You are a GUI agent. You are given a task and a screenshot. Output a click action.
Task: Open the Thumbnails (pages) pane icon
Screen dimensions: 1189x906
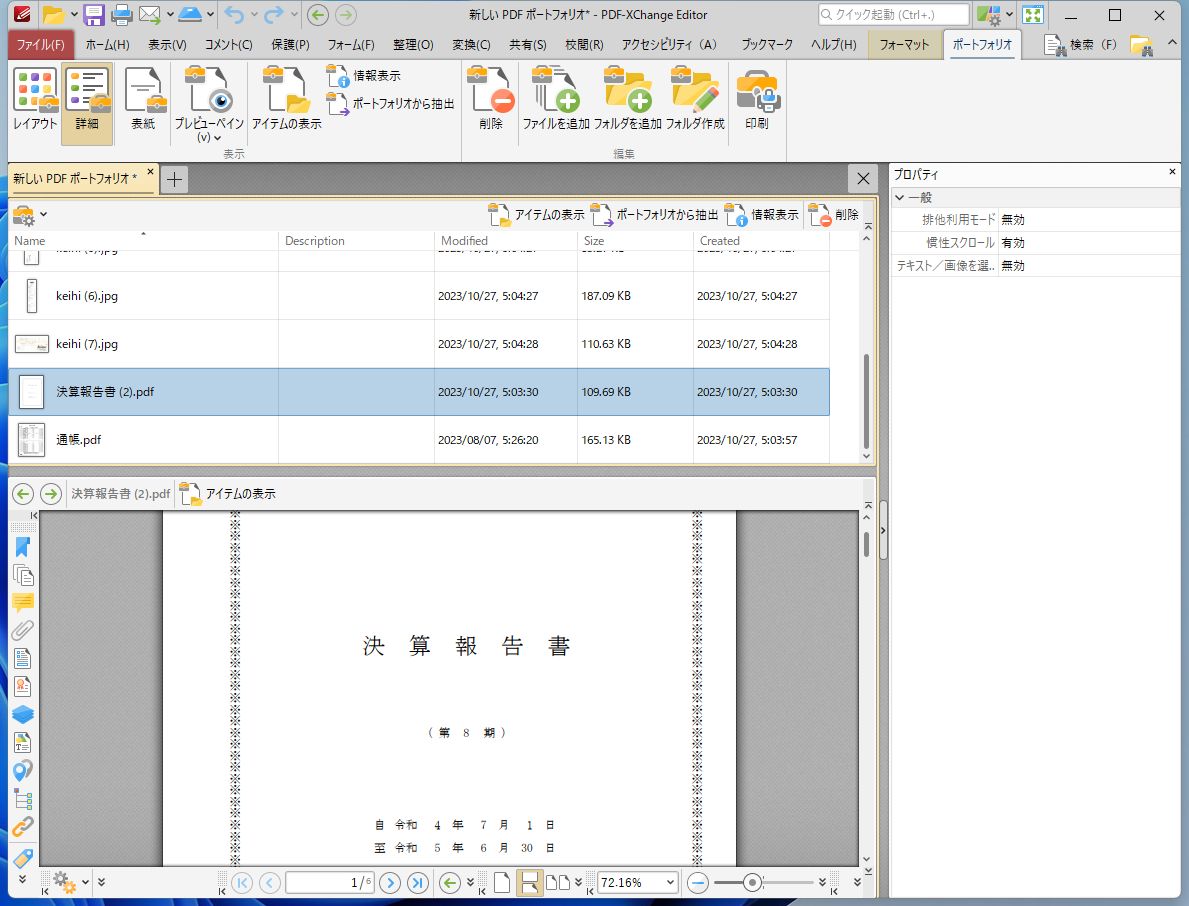[23, 575]
